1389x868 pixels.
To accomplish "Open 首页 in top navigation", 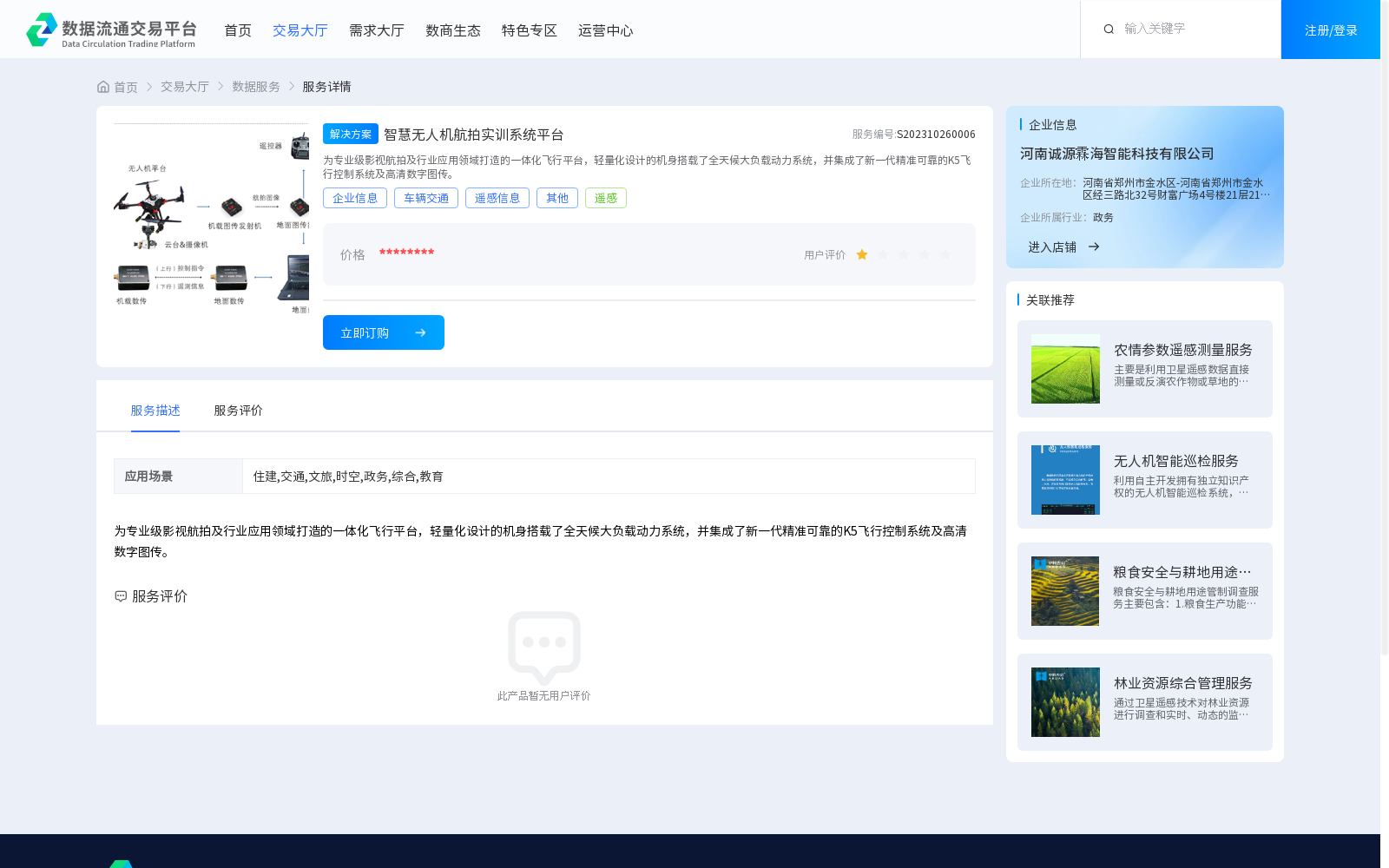I will click(238, 30).
